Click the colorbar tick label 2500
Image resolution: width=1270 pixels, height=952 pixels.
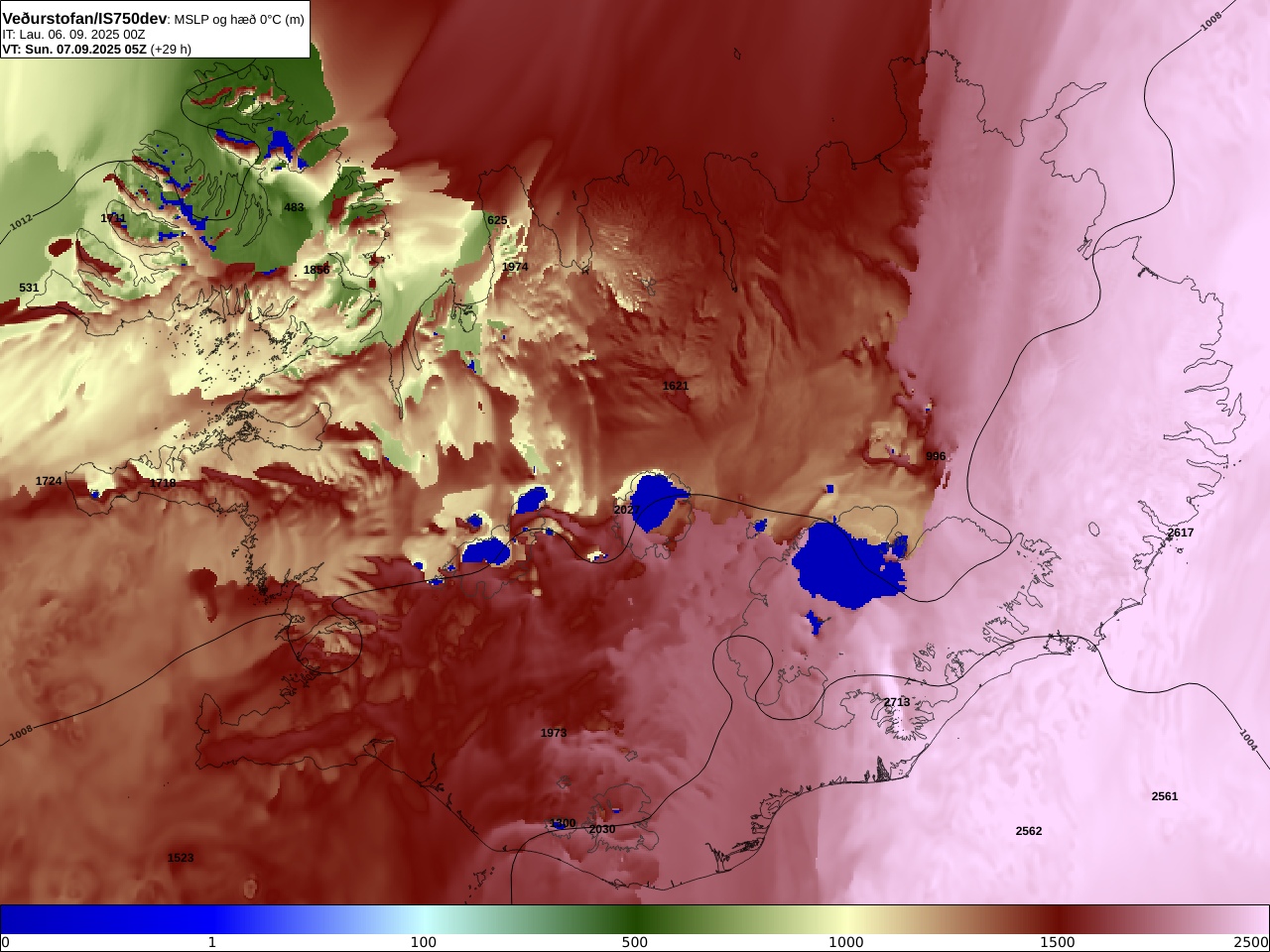pyautogui.click(x=1251, y=942)
